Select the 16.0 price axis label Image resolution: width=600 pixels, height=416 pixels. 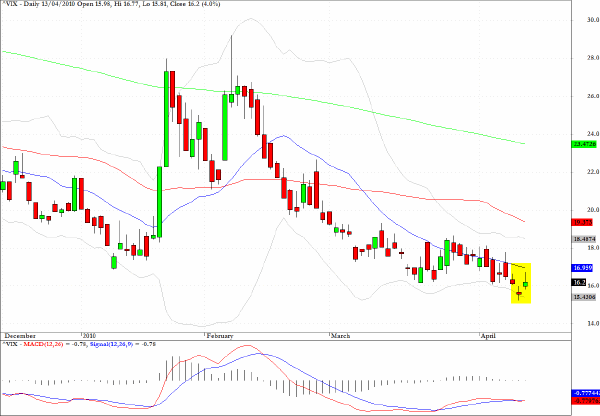(593, 285)
